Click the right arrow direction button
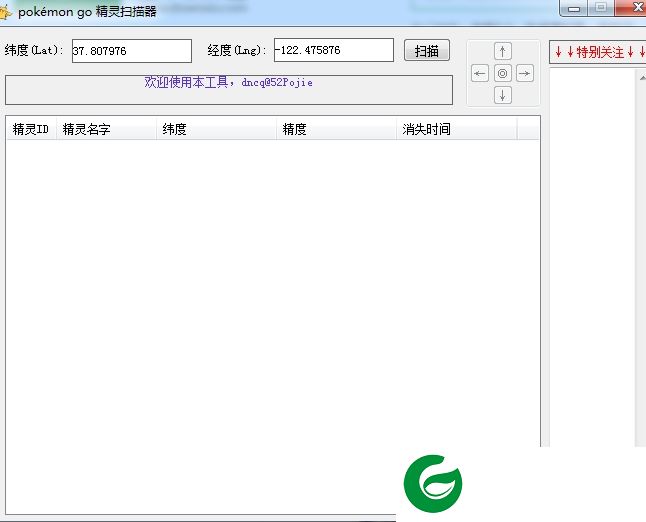This screenshot has height=522, width=646. (x=525, y=73)
